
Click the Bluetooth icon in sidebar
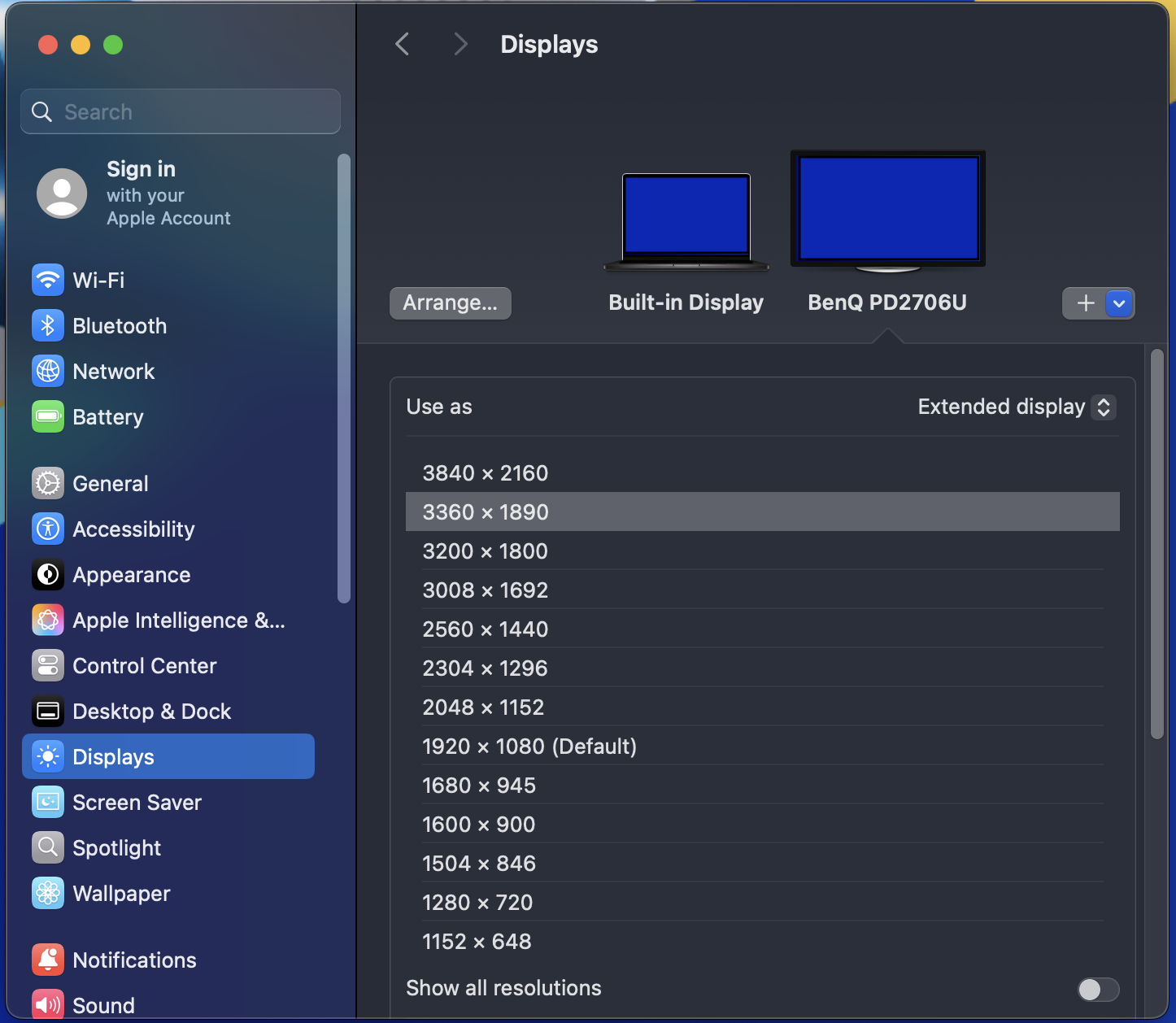[48, 326]
